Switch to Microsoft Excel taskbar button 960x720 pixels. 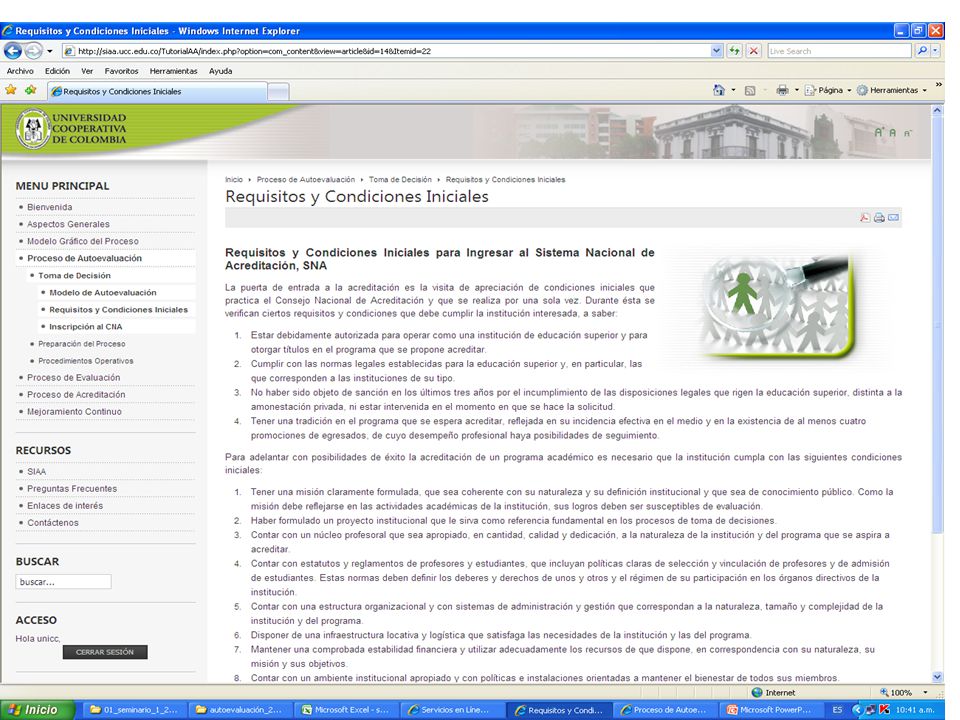click(347, 710)
